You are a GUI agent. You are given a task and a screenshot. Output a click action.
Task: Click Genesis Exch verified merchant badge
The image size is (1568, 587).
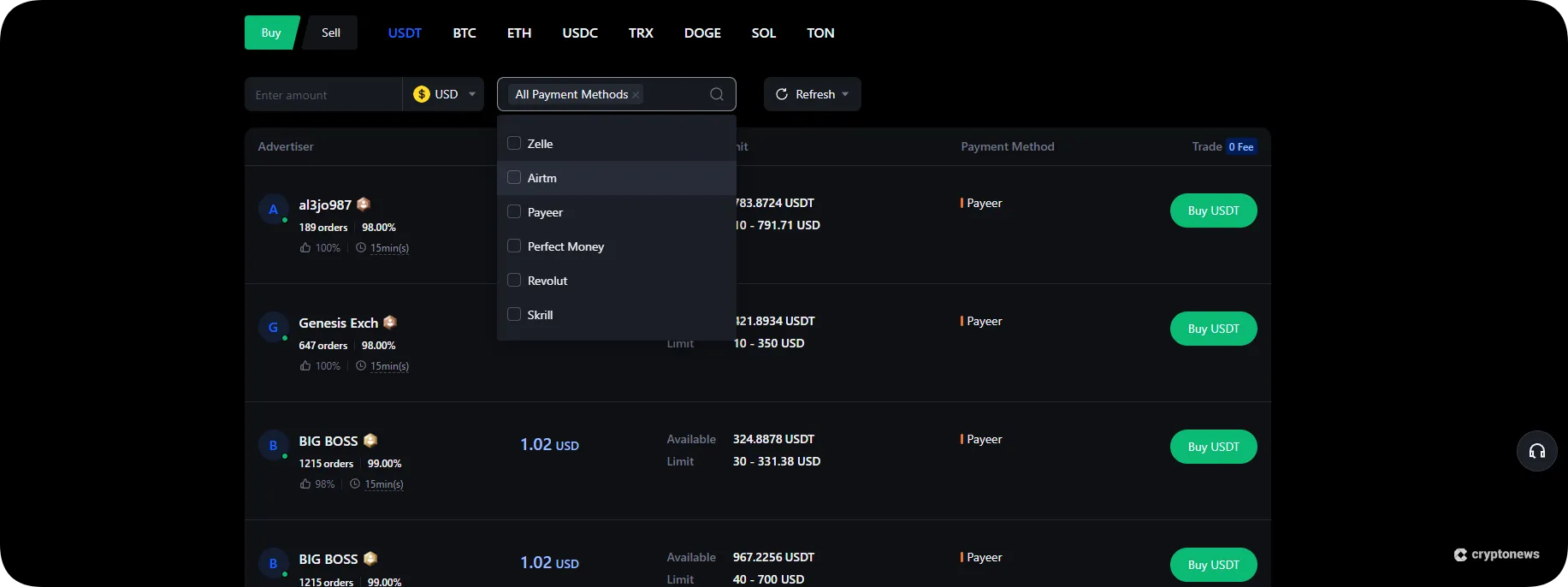point(390,322)
